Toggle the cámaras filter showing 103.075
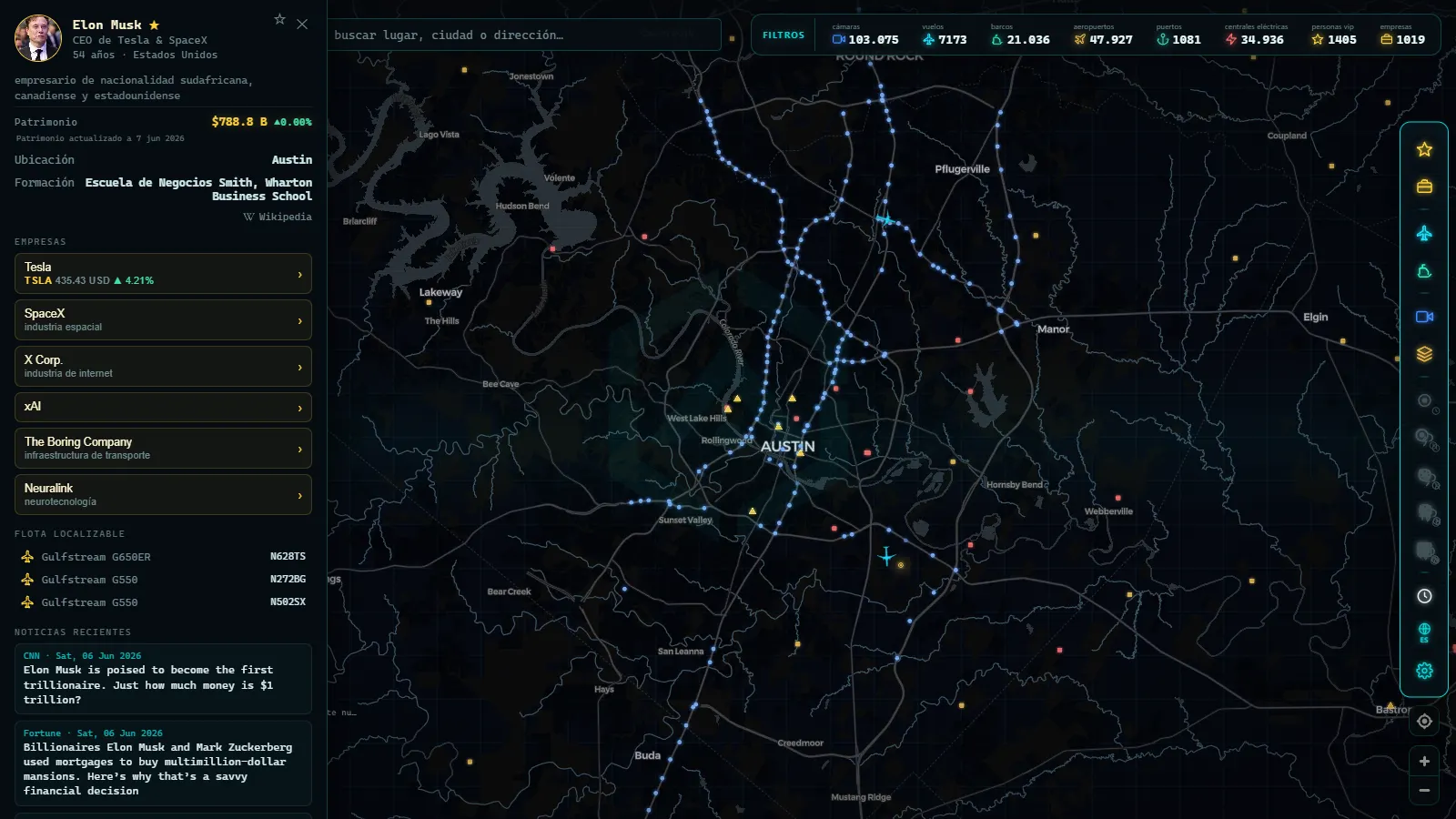 pos(865,35)
